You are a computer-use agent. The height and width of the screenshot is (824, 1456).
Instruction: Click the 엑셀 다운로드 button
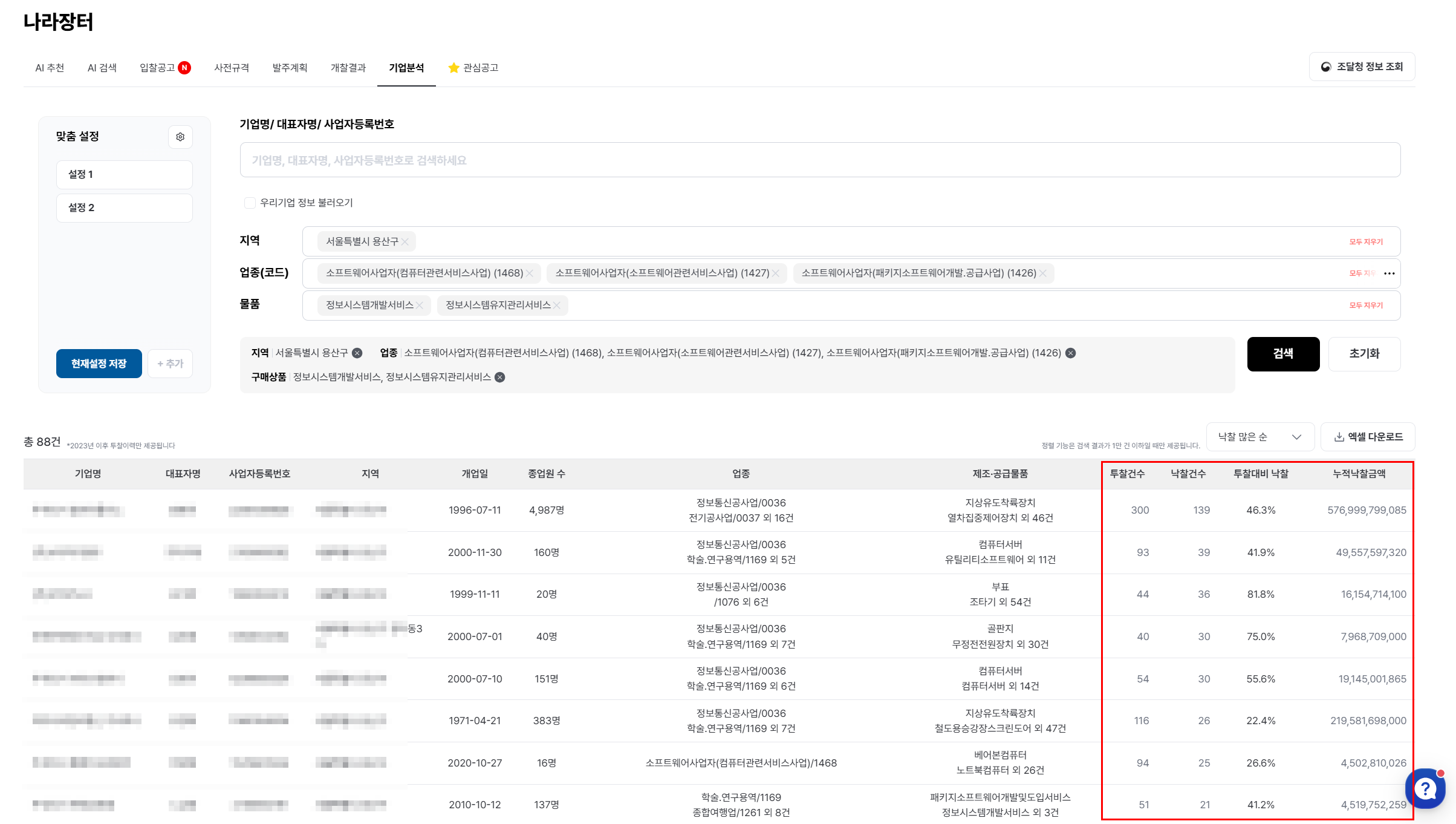click(x=1368, y=437)
